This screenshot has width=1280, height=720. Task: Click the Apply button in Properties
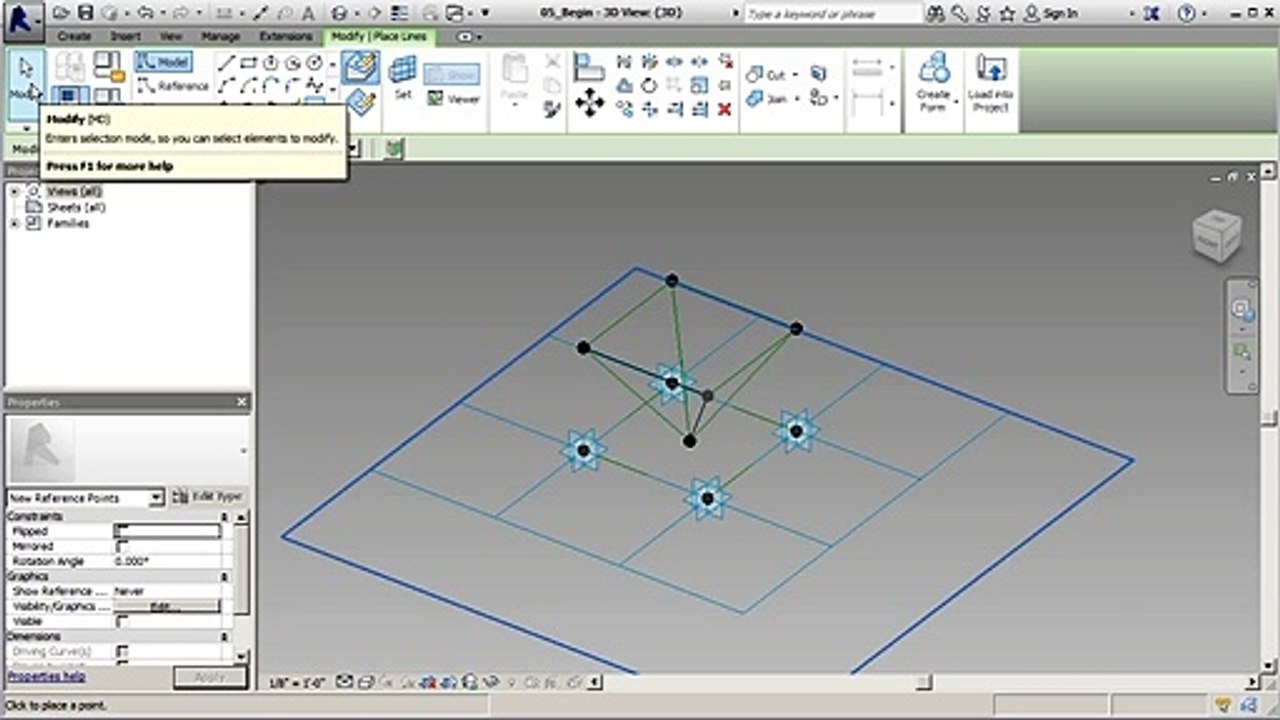210,677
